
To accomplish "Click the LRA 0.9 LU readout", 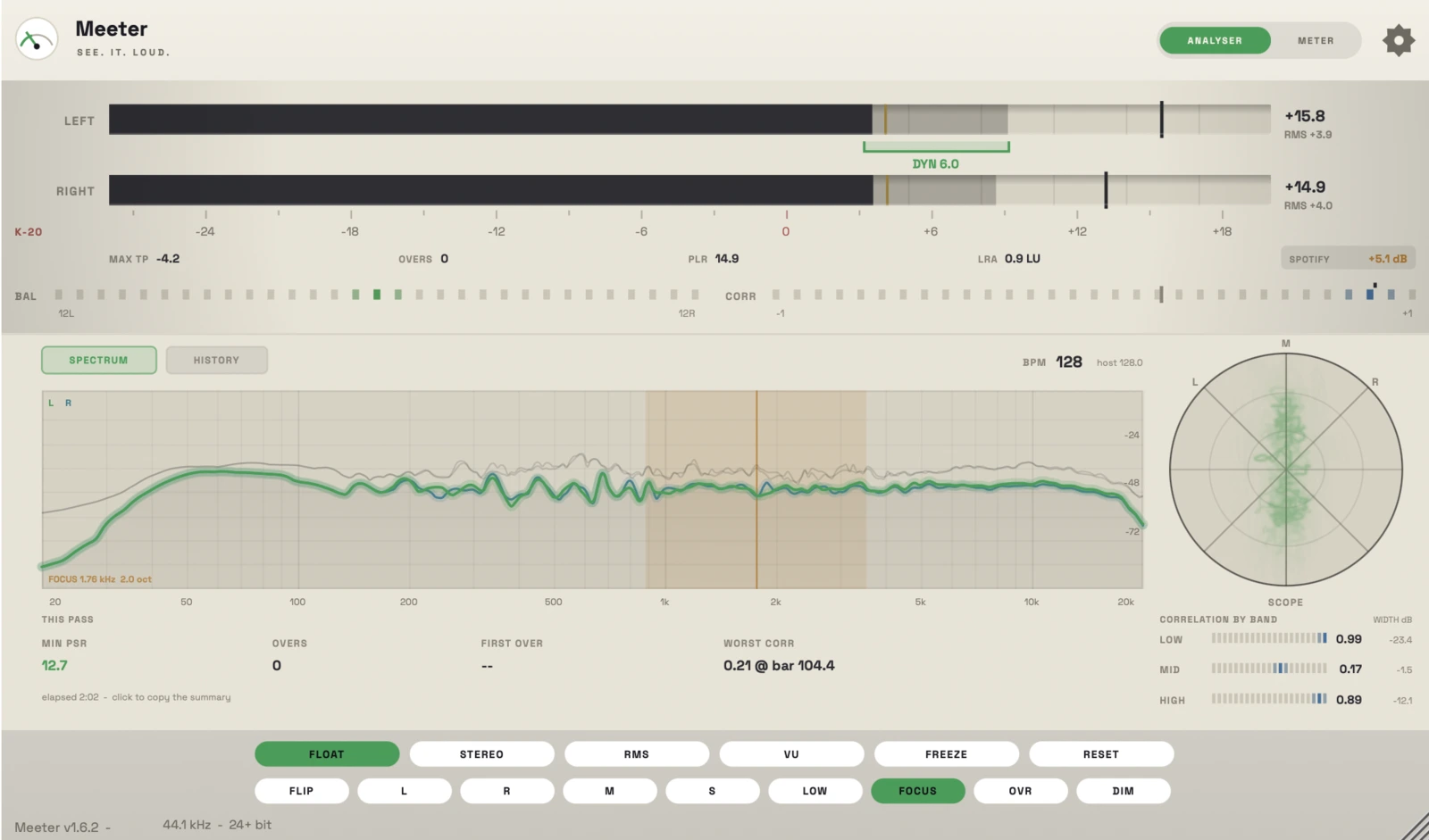I will [1009, 259].
